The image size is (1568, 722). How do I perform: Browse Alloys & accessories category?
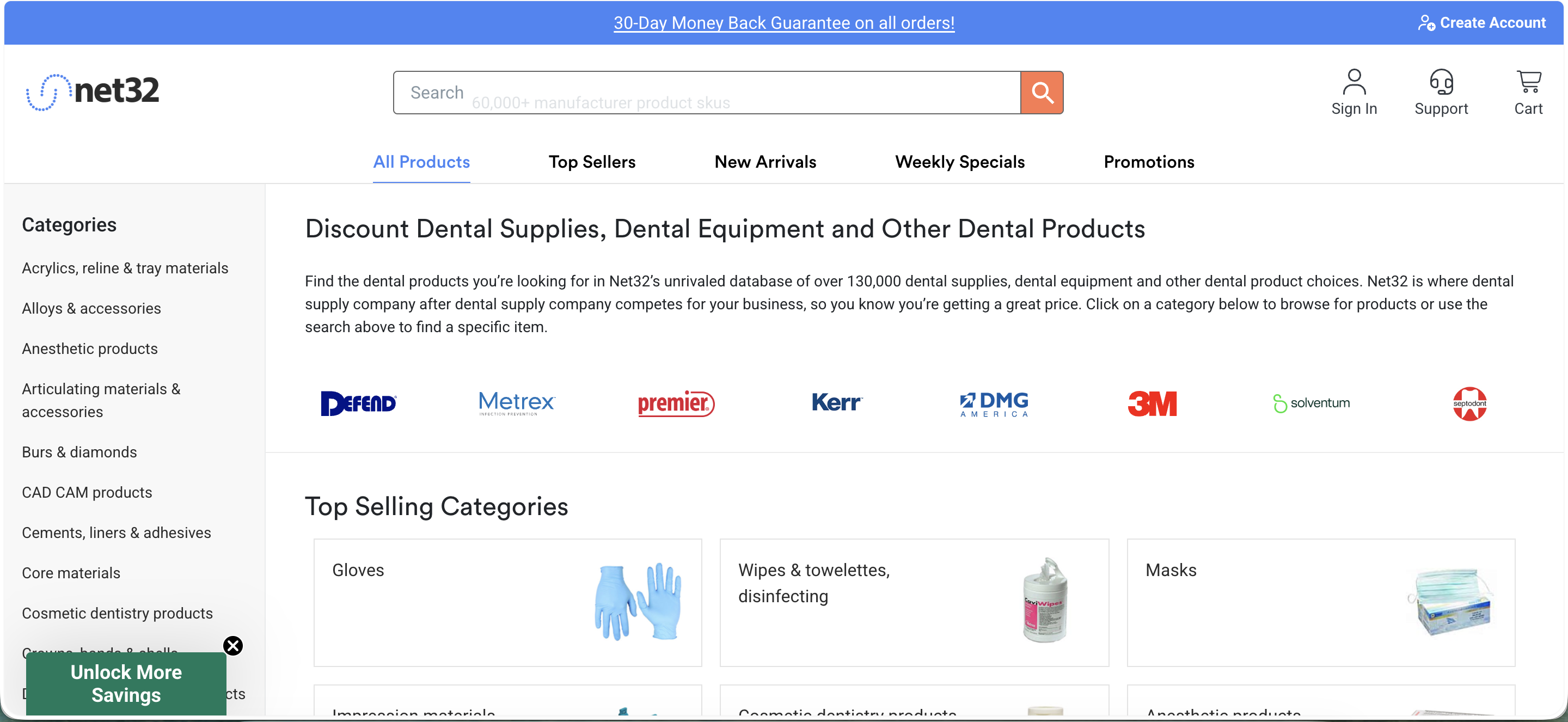click(x=91, y=308)
